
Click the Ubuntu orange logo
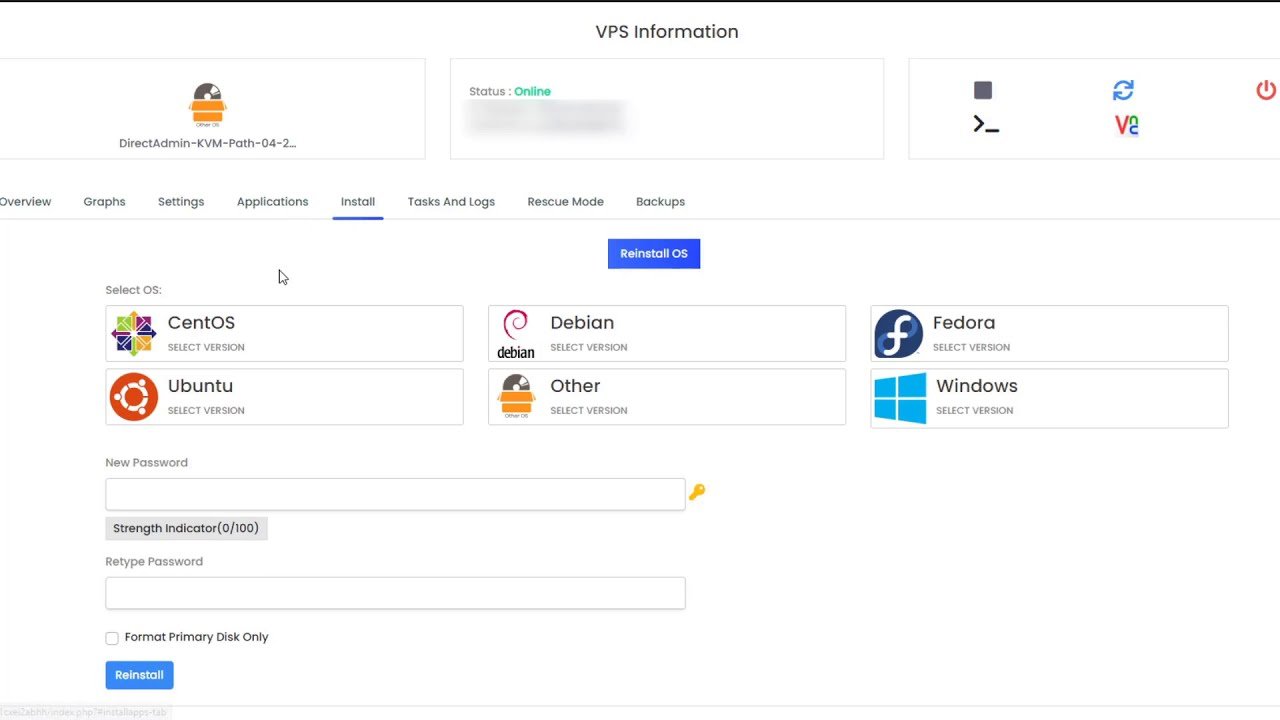tap(134, 397)
